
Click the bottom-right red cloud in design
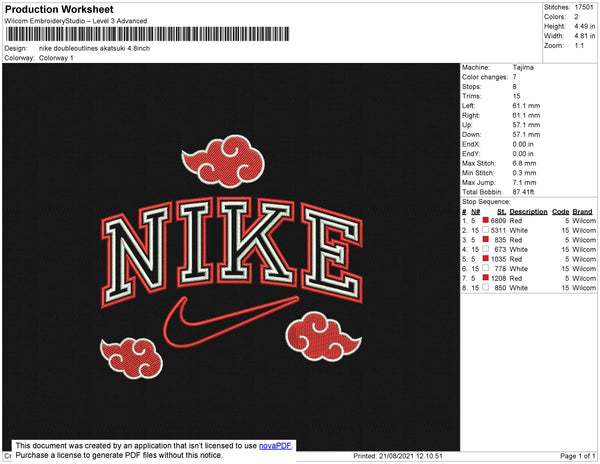(323, 336)
